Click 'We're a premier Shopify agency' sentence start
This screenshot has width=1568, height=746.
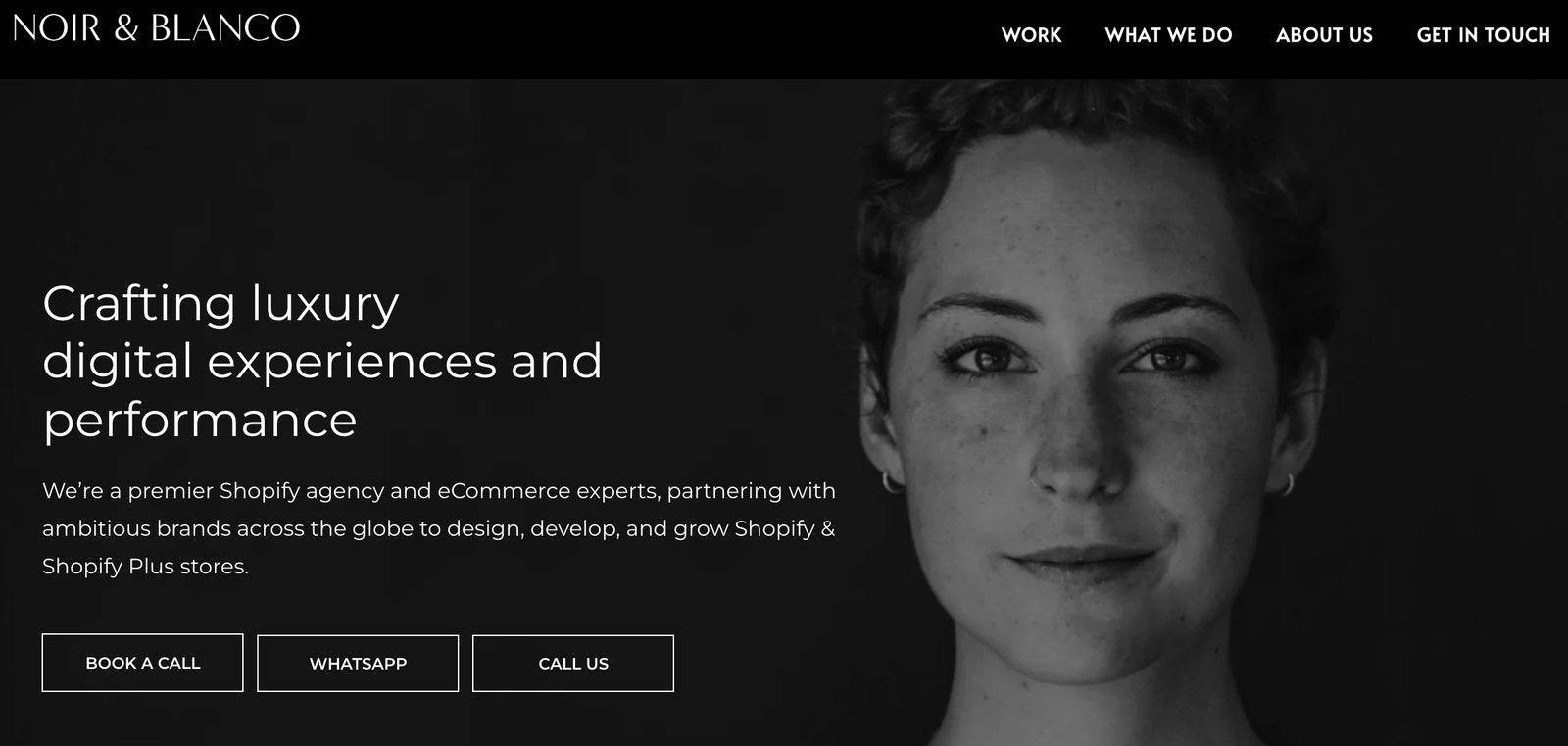236,491
